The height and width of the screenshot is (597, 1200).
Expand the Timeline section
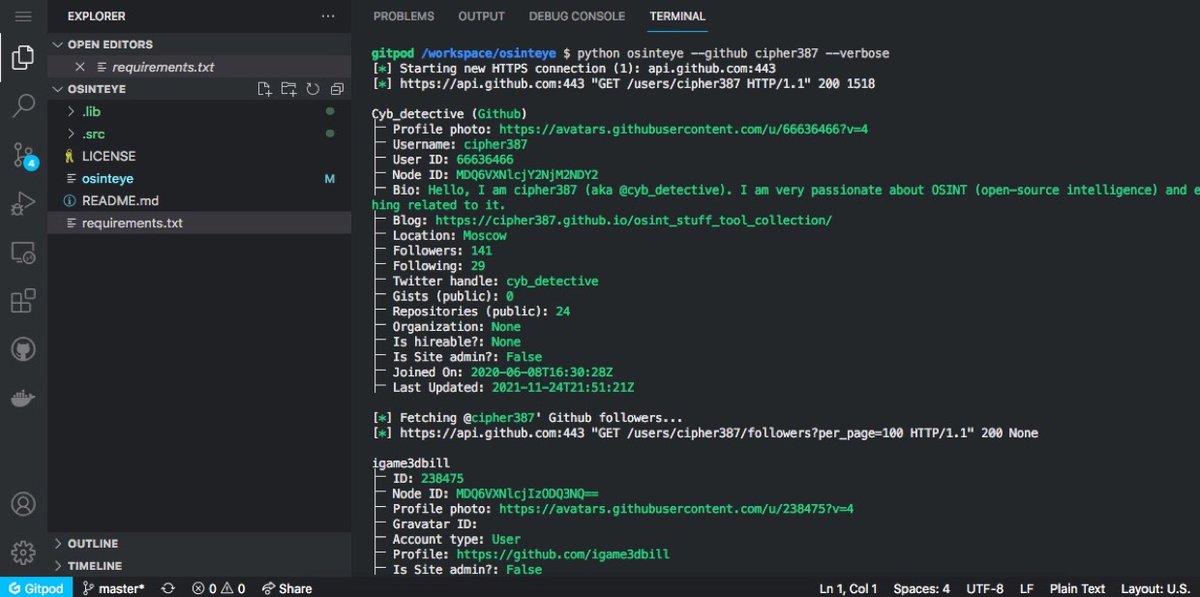[x=199, y=566]
